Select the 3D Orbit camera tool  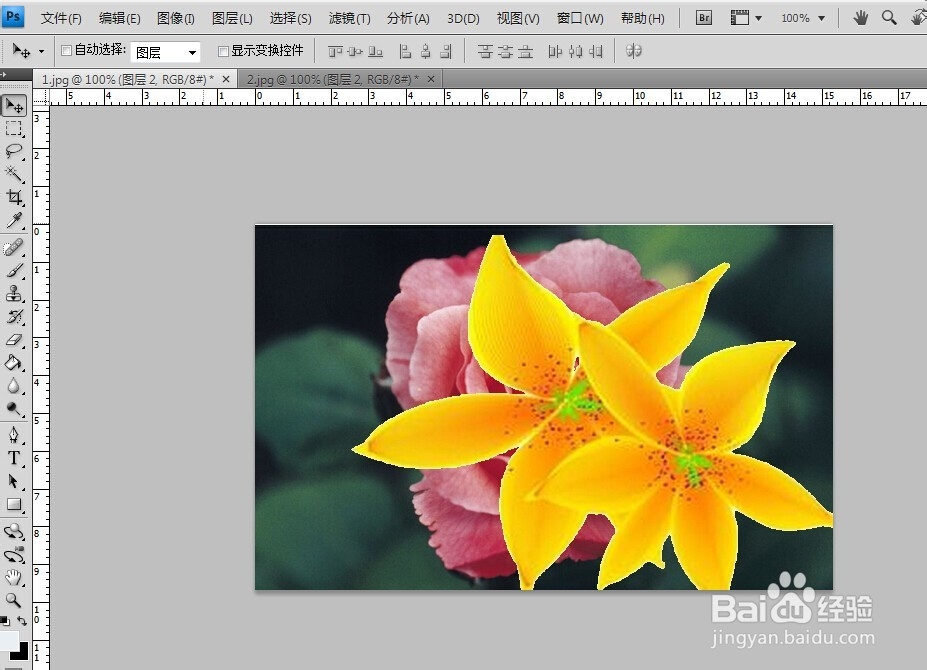[14, 555]
